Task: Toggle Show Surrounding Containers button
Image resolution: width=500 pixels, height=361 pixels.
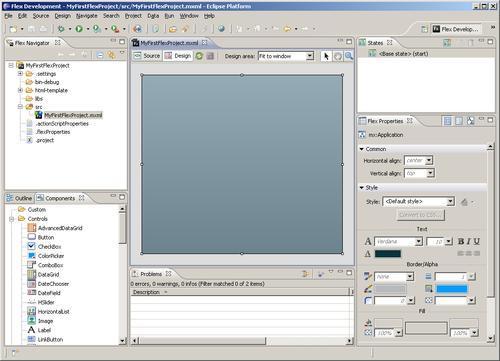Action: (210, 56)
